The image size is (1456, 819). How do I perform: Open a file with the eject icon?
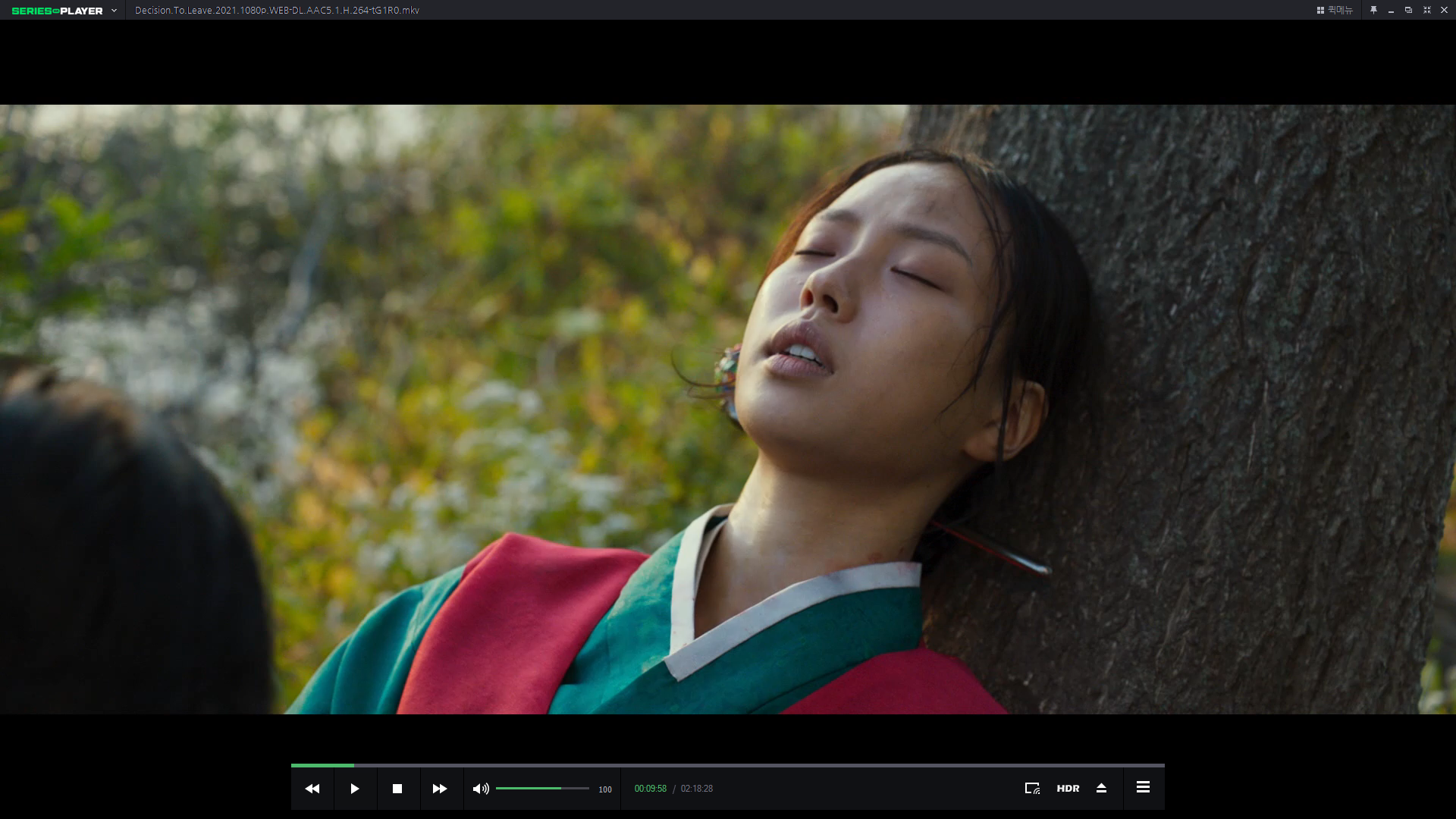[1102, 789]
